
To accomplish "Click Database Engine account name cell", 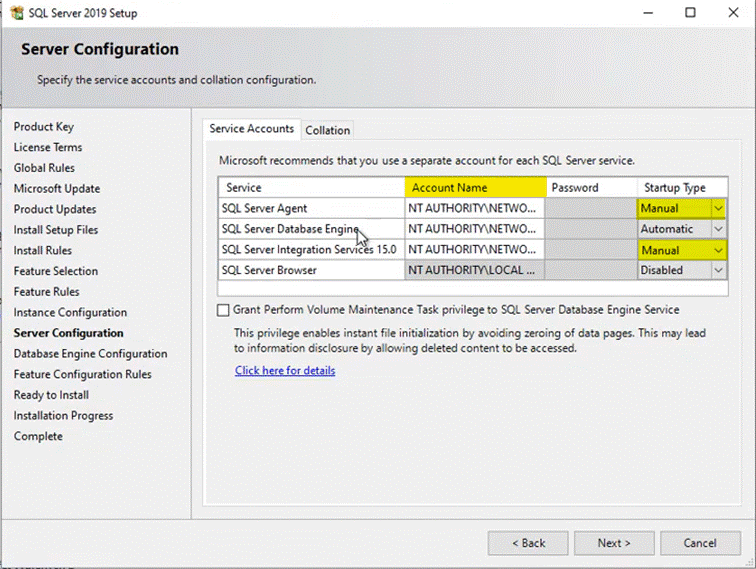I will point(474,229).
